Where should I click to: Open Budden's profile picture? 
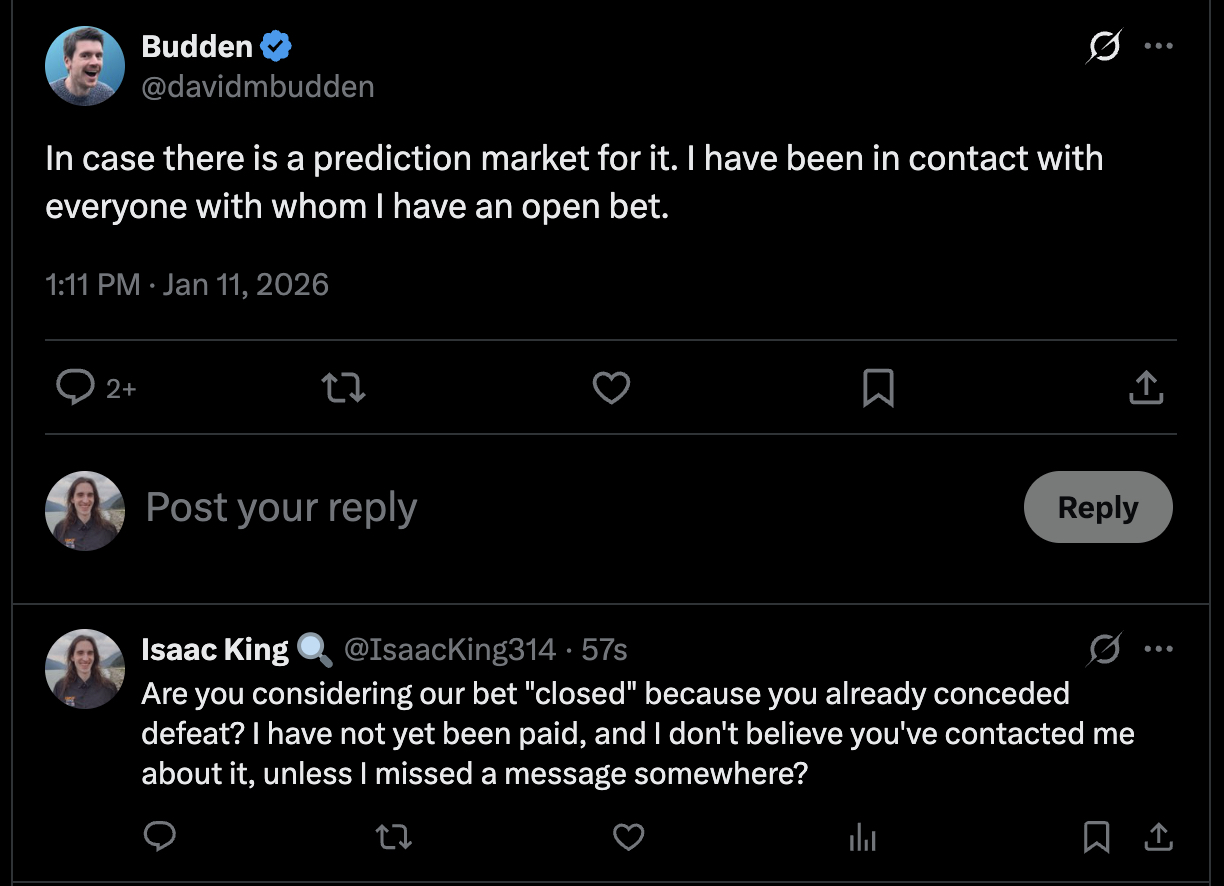[85, 66]
